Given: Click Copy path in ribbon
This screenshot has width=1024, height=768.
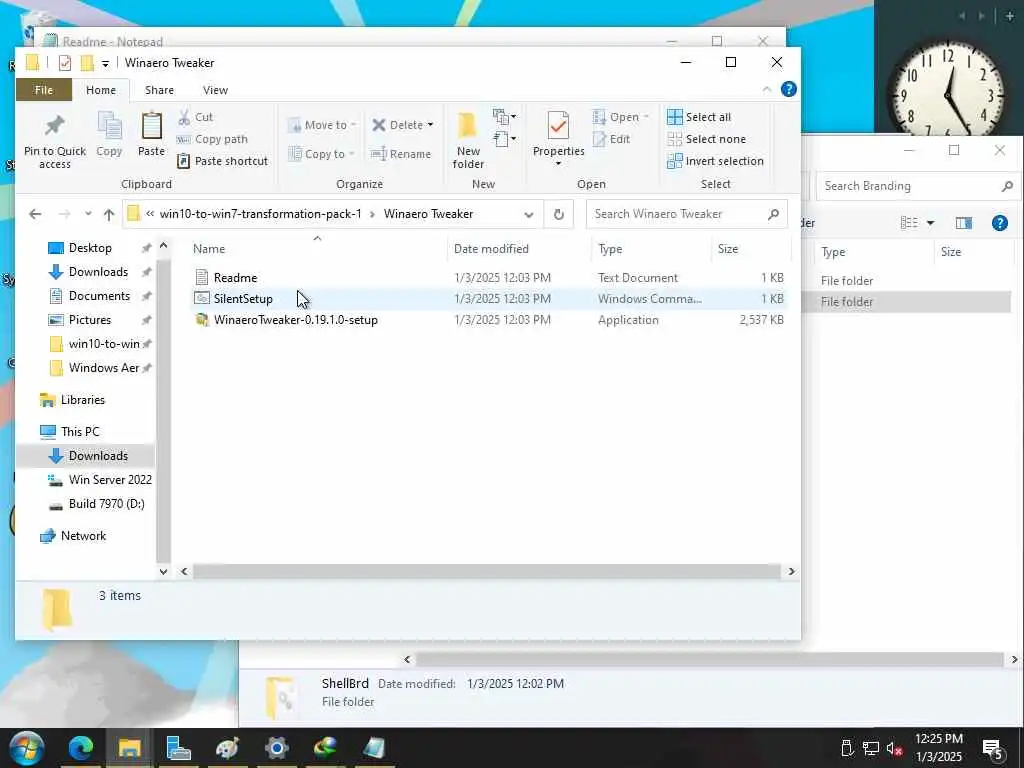Looking at the screenshot, I should pos(213,139).
